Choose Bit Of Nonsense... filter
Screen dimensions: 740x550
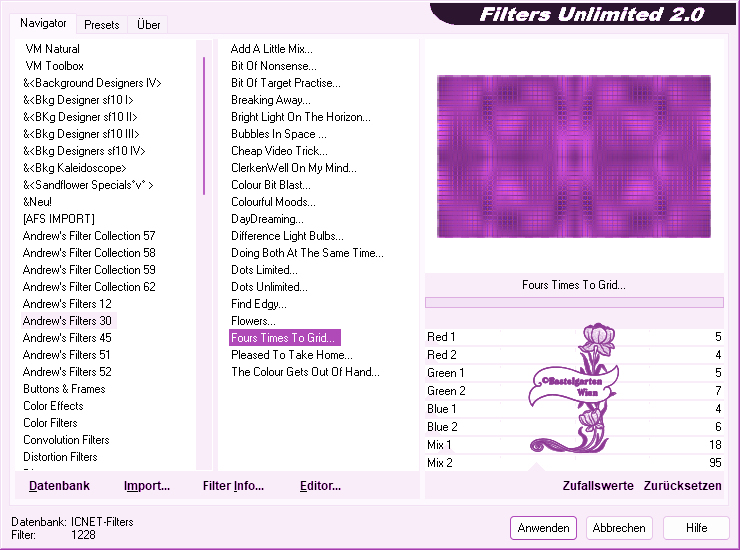(x=274, y=66)
